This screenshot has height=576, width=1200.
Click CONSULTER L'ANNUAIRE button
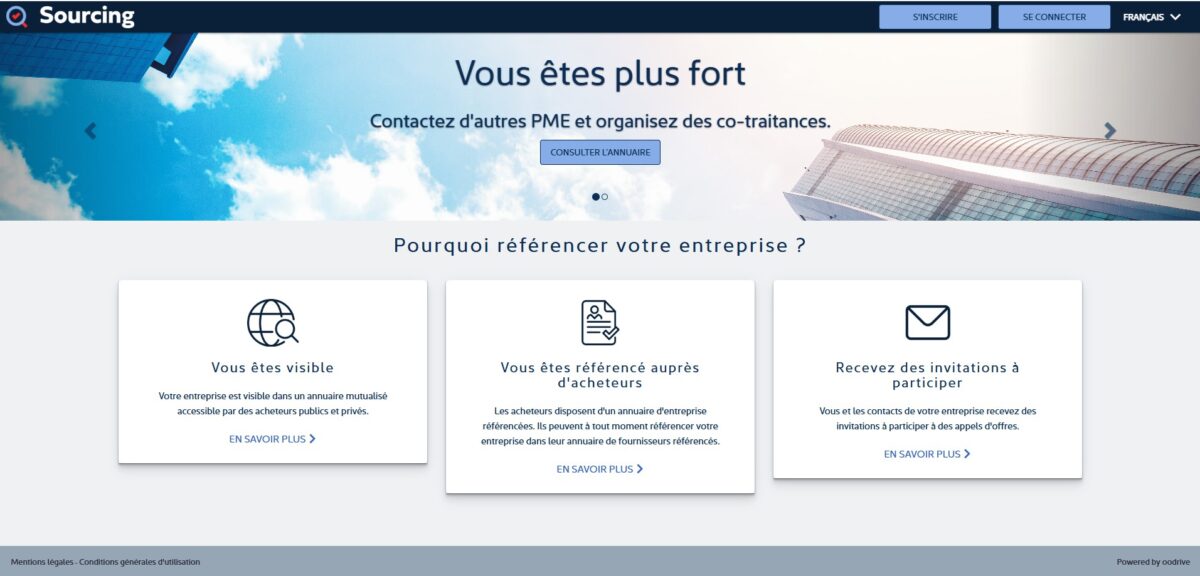[600, 153]
